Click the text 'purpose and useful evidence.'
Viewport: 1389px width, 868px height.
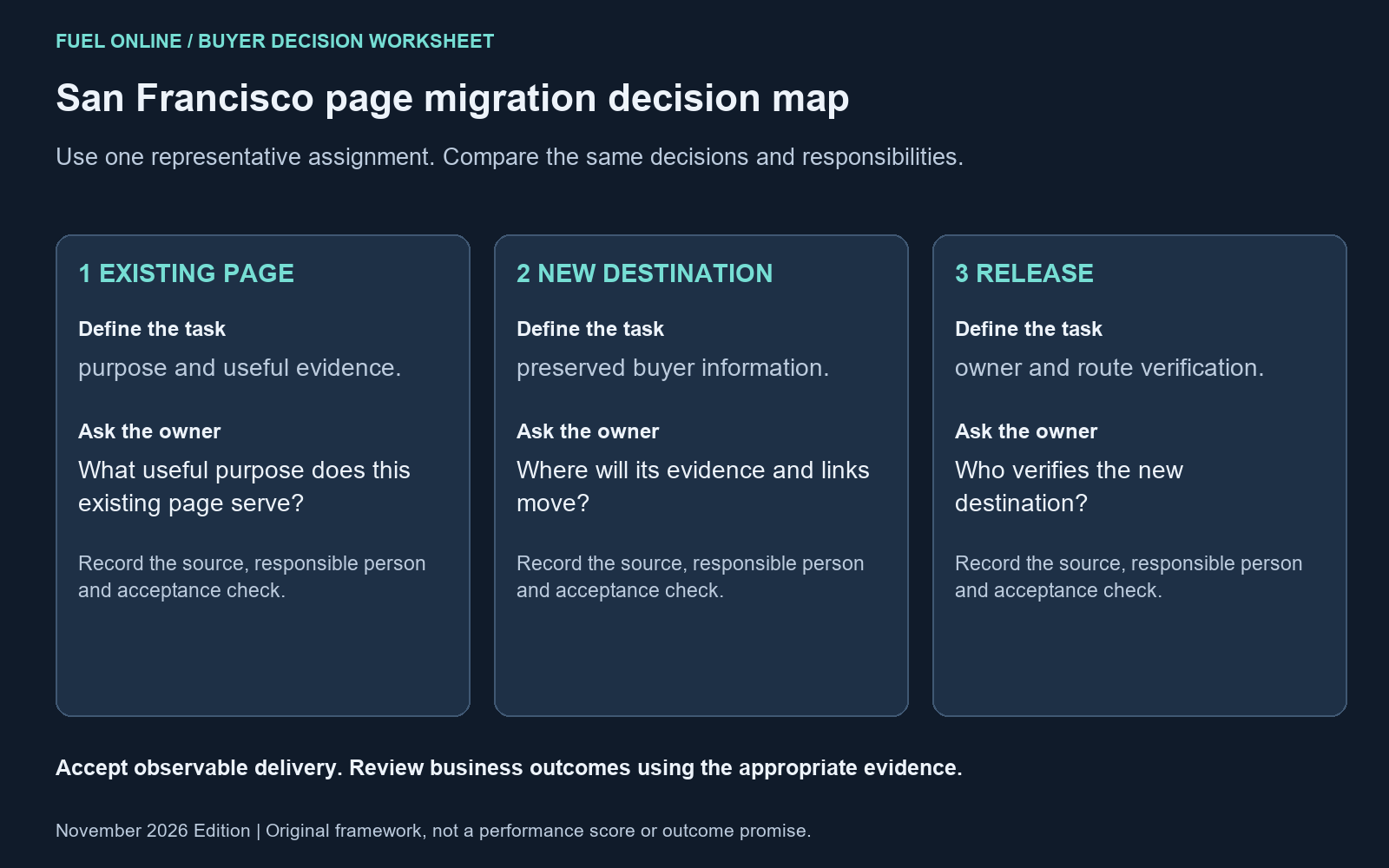pos(240,368)
